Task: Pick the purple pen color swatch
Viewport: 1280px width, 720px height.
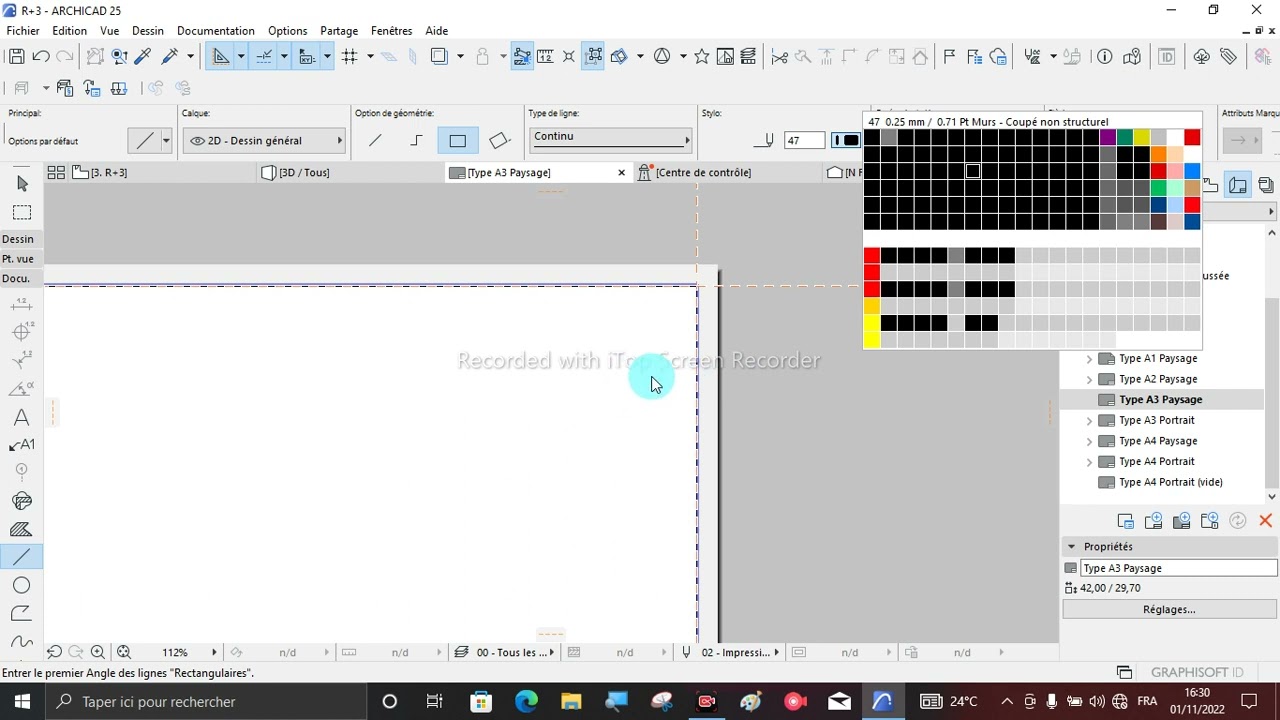Action: (1108, 138)
